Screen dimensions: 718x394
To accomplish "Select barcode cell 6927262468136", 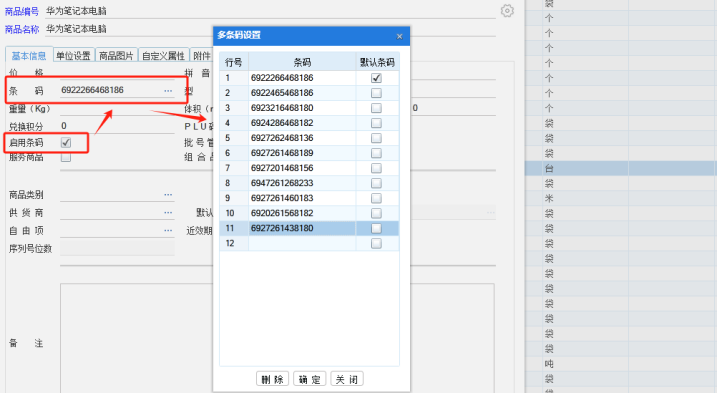I will coord(302,138).
